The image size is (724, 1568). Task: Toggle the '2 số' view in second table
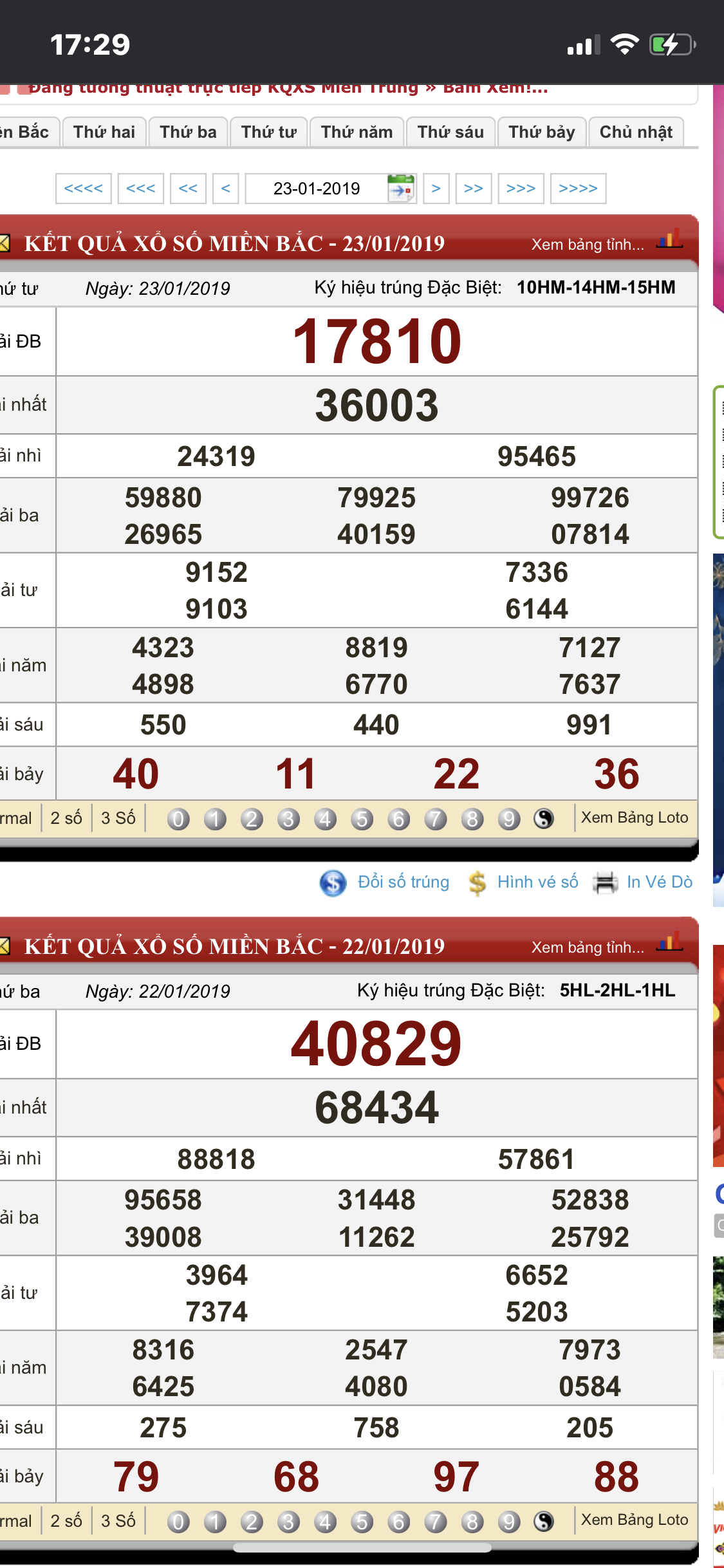(x=66, y=1521)
